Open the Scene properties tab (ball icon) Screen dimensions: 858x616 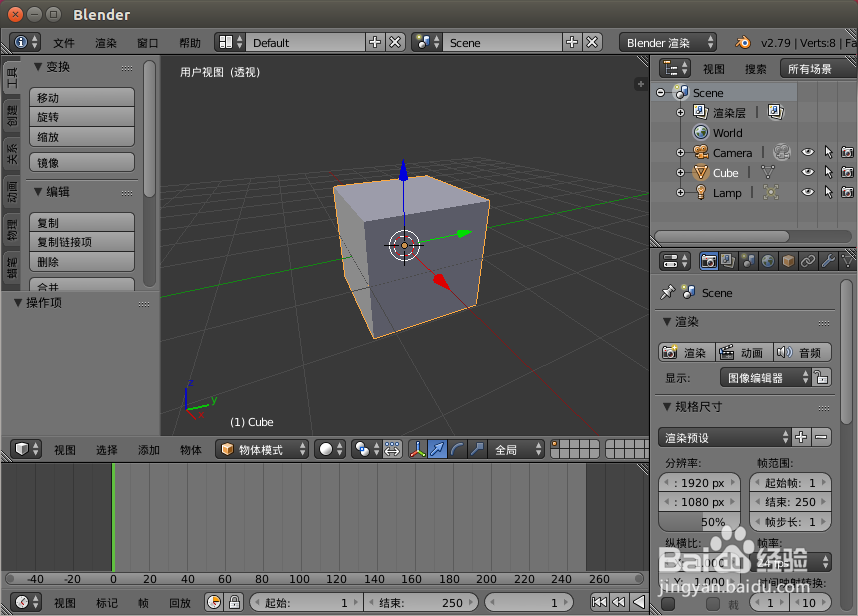[x=747, y=261]
